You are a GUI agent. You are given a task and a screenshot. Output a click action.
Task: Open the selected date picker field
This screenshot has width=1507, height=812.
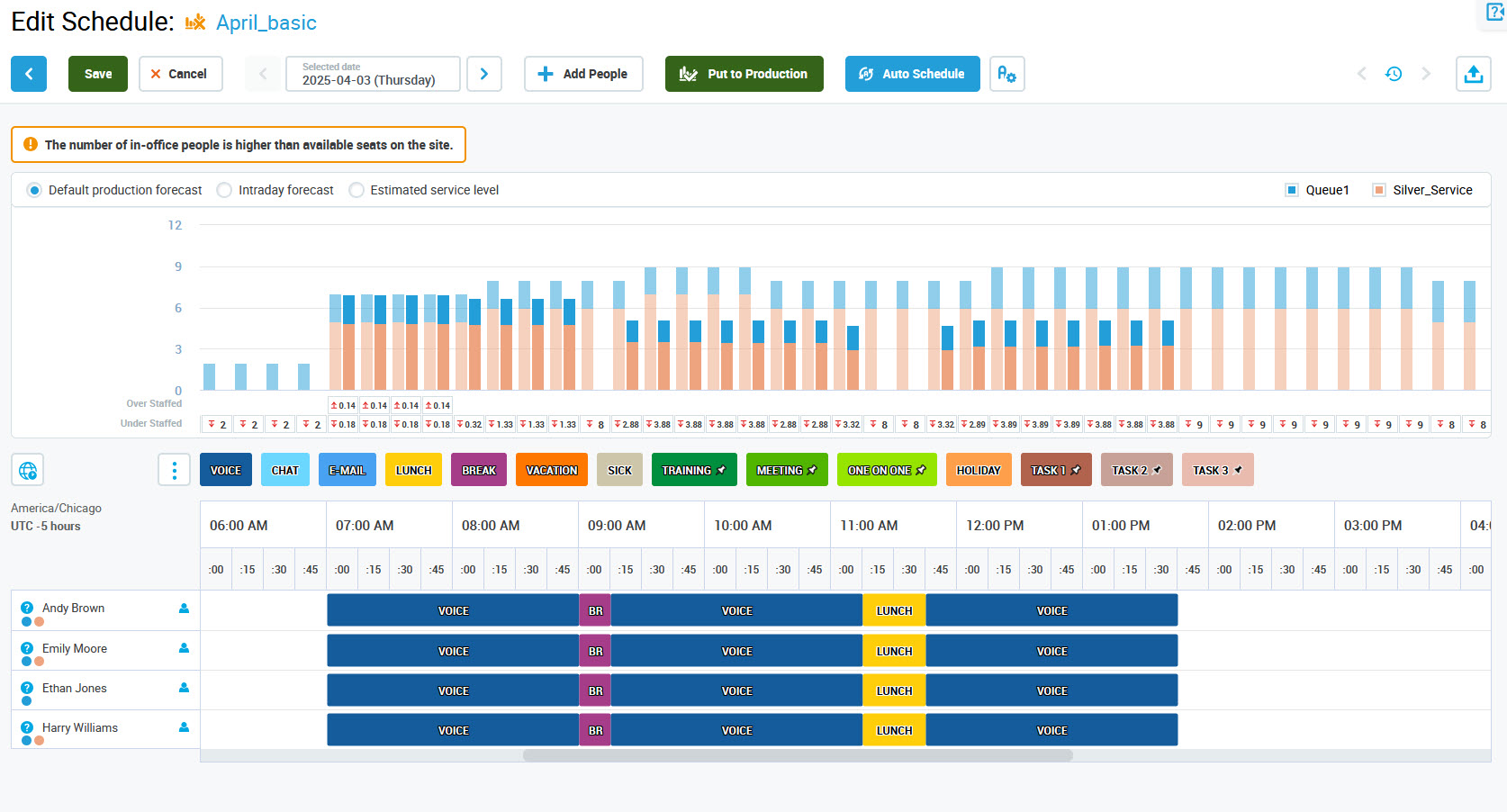[x=372, y=74]
